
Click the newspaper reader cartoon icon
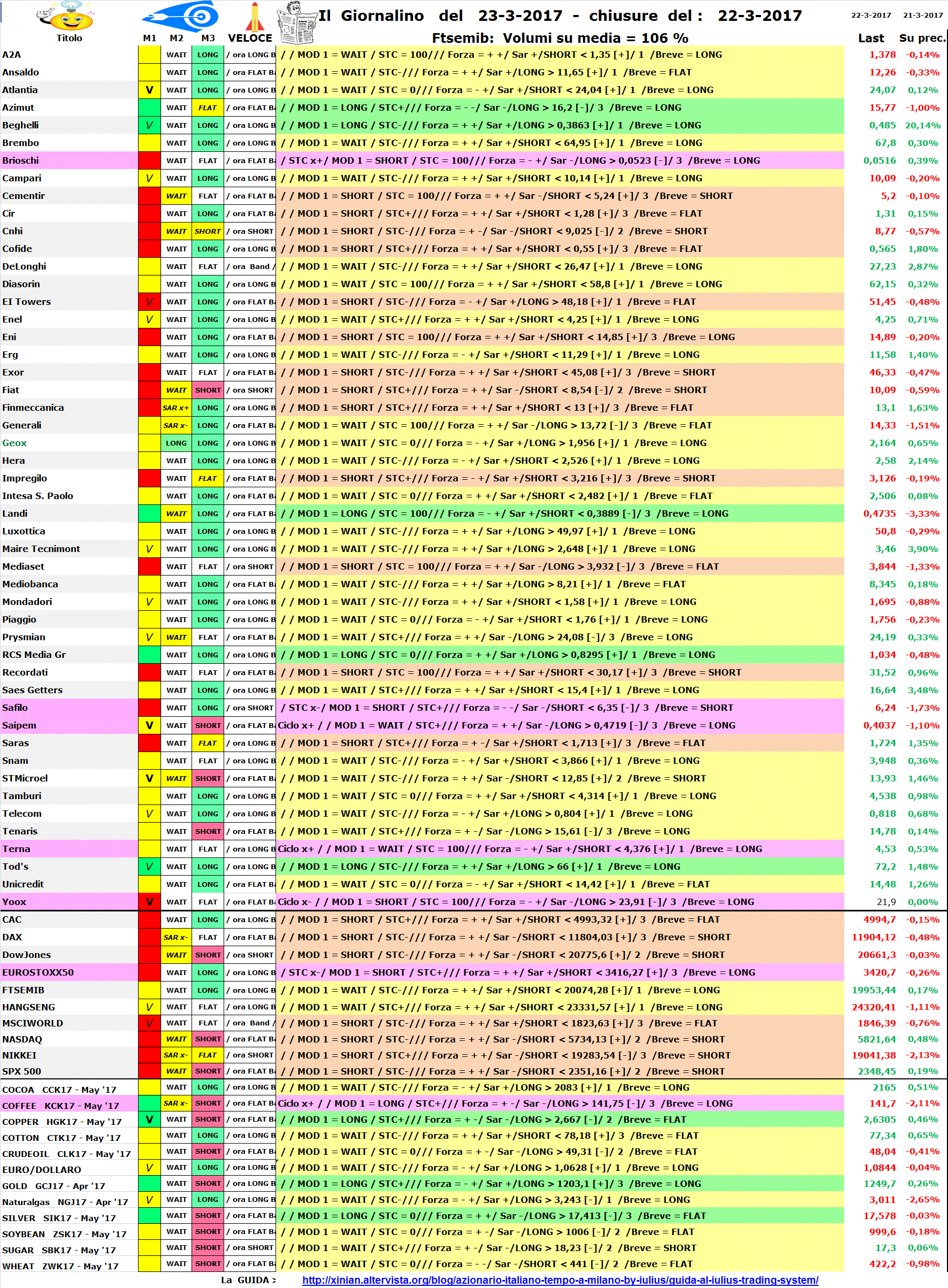[x=297, y=23]
